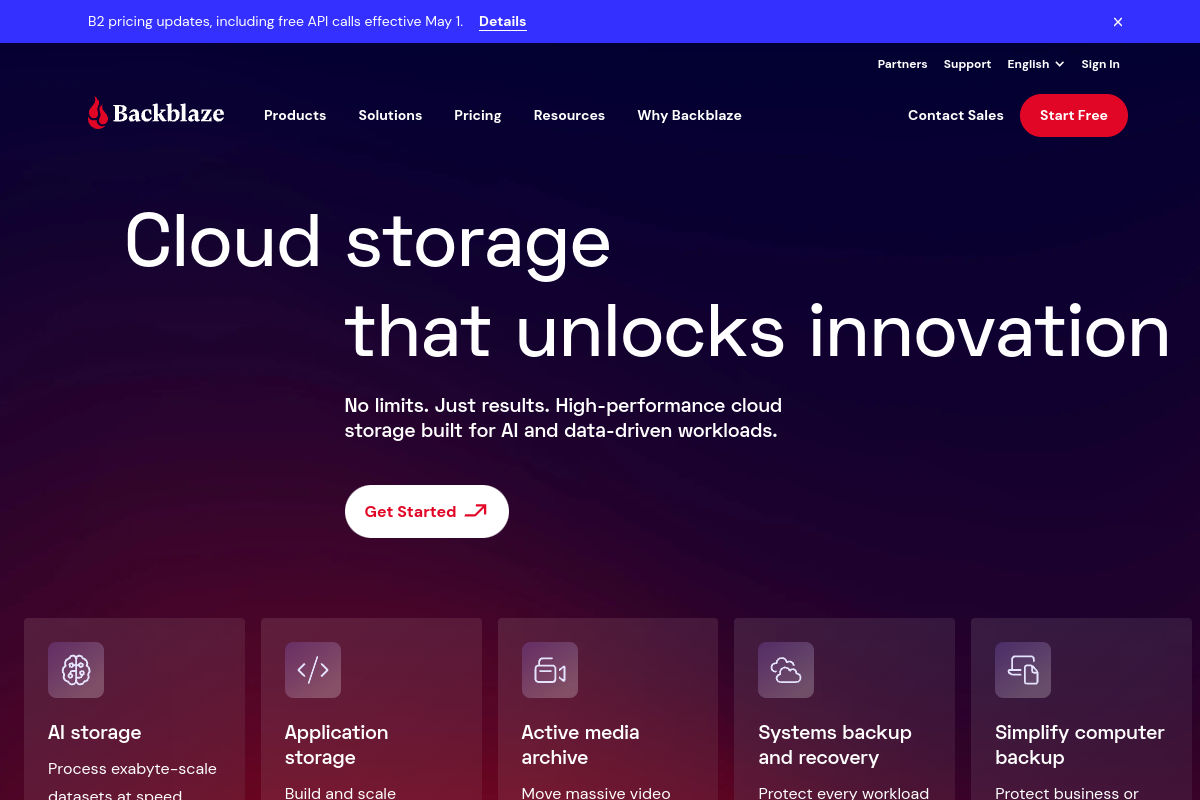This screenshot has width=1200, height=800.
Task: Go to Partners page
Action: point(903,64)
